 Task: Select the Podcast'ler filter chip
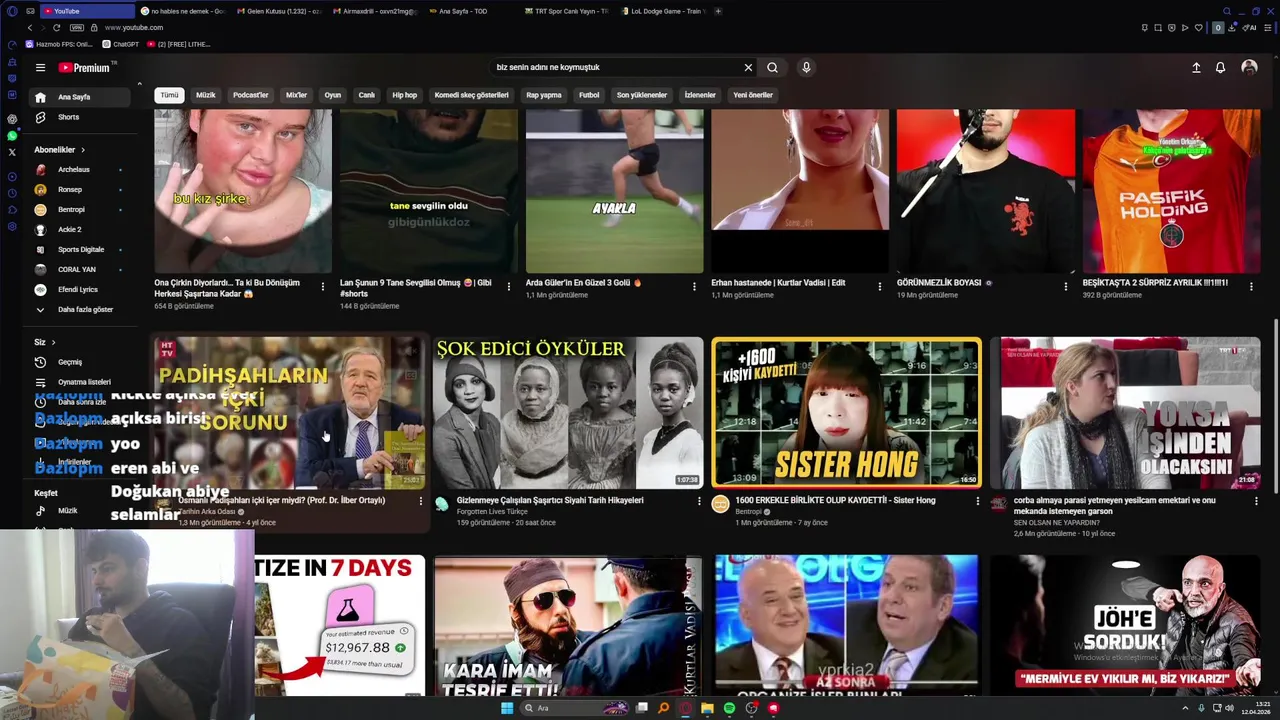coord(251,95)
